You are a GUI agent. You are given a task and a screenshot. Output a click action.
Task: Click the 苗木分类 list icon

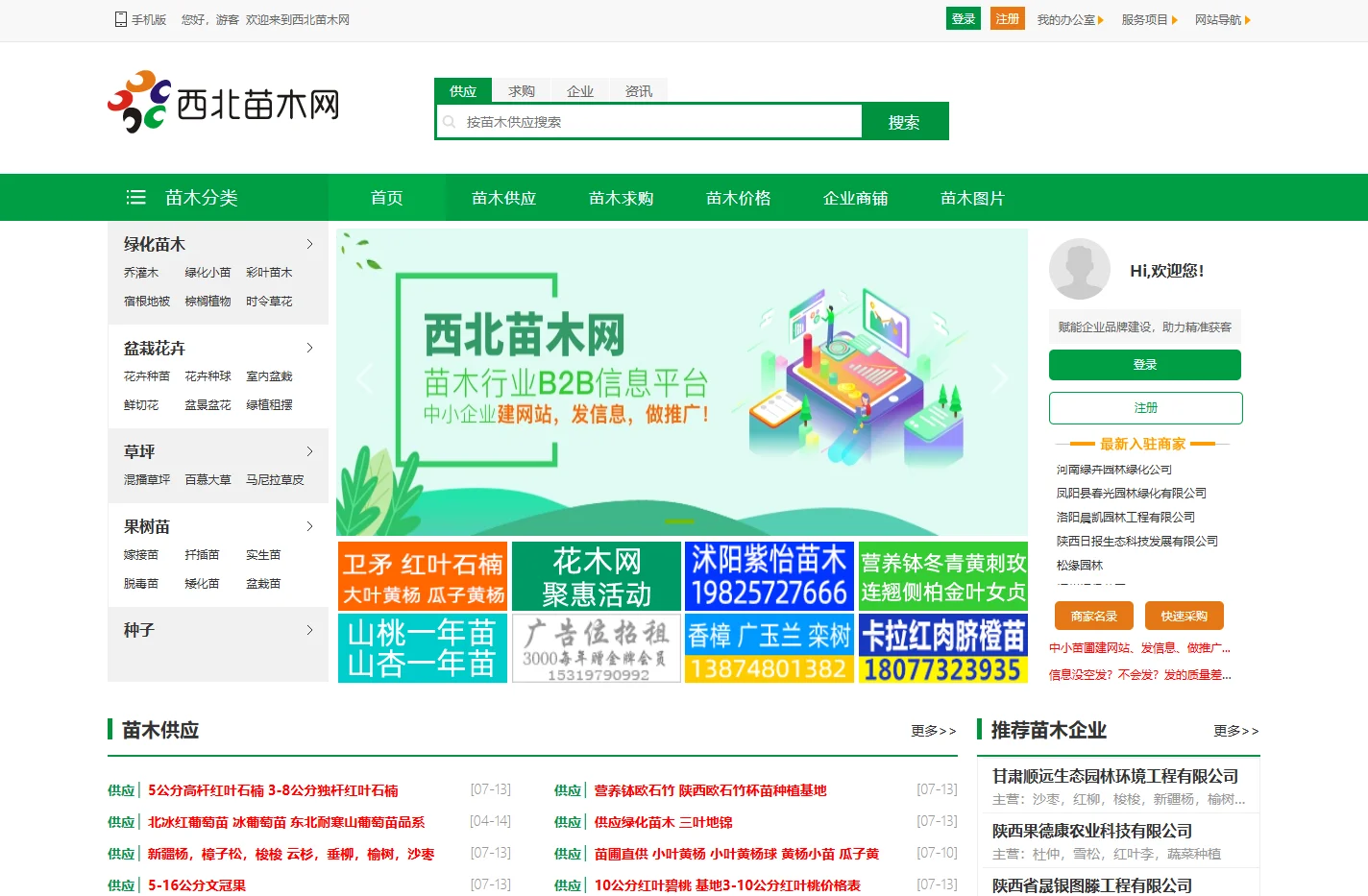(136, 197)
